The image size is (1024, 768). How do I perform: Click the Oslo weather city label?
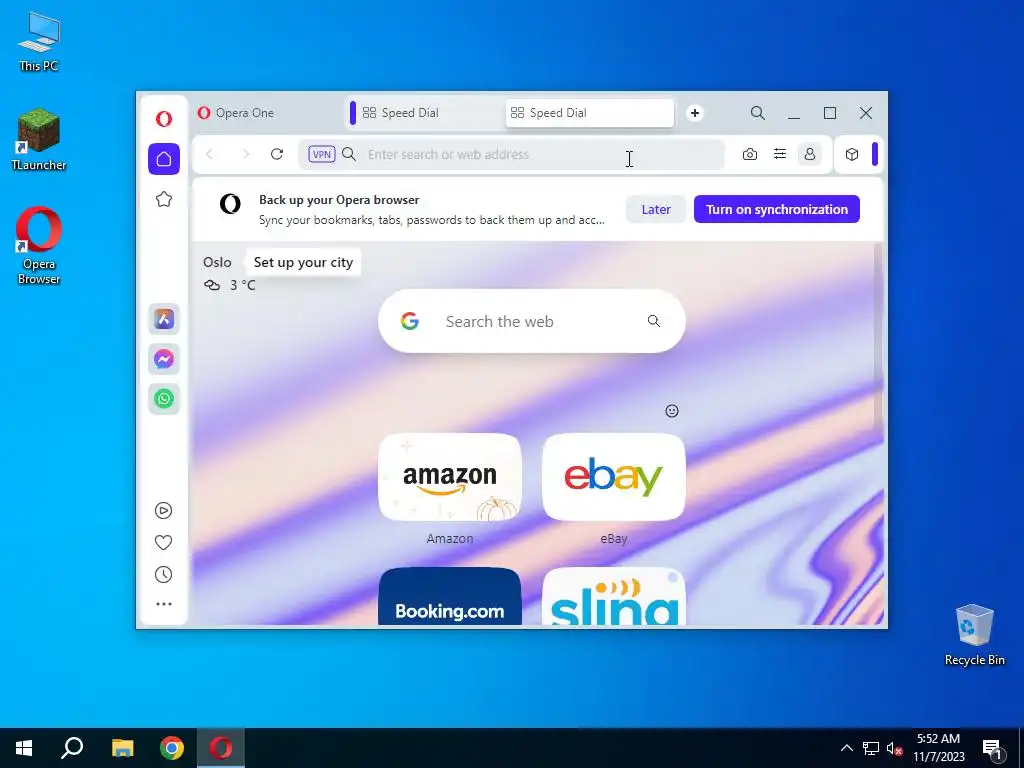[x=217, y=263]
